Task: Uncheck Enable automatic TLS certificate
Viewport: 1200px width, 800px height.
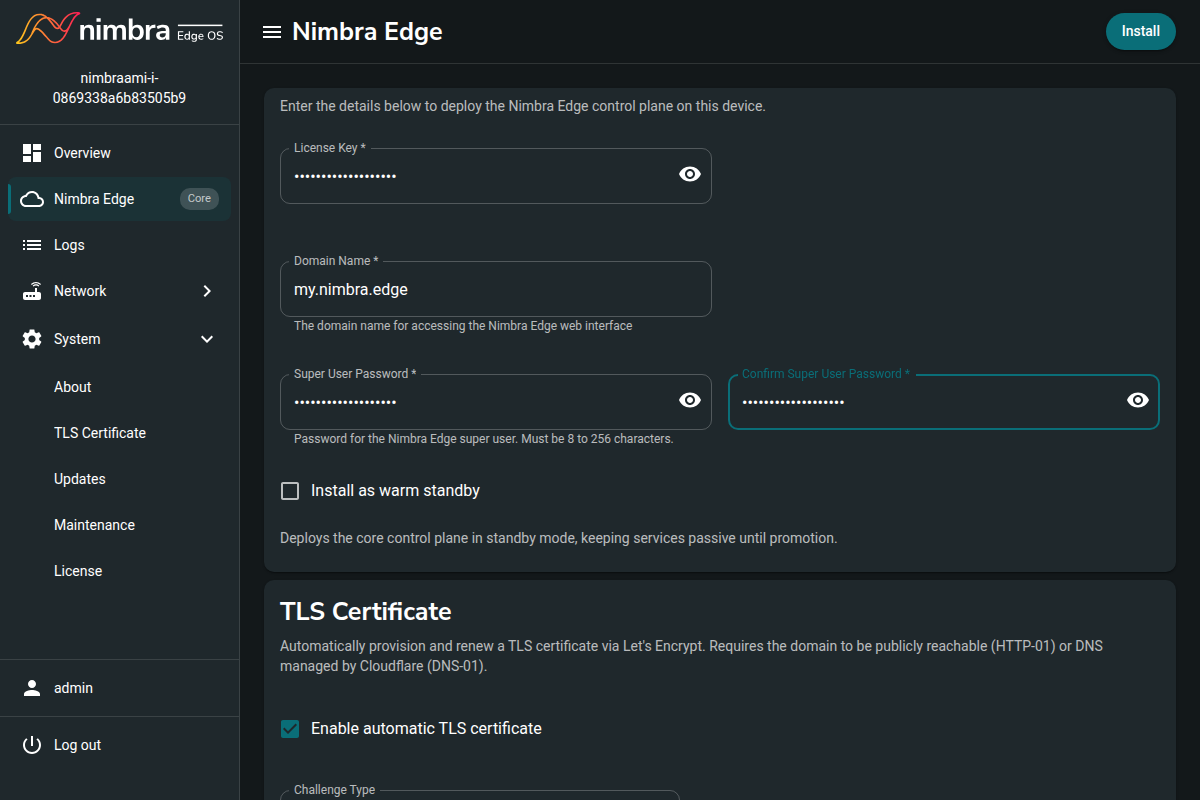Action: pos(290,729)
